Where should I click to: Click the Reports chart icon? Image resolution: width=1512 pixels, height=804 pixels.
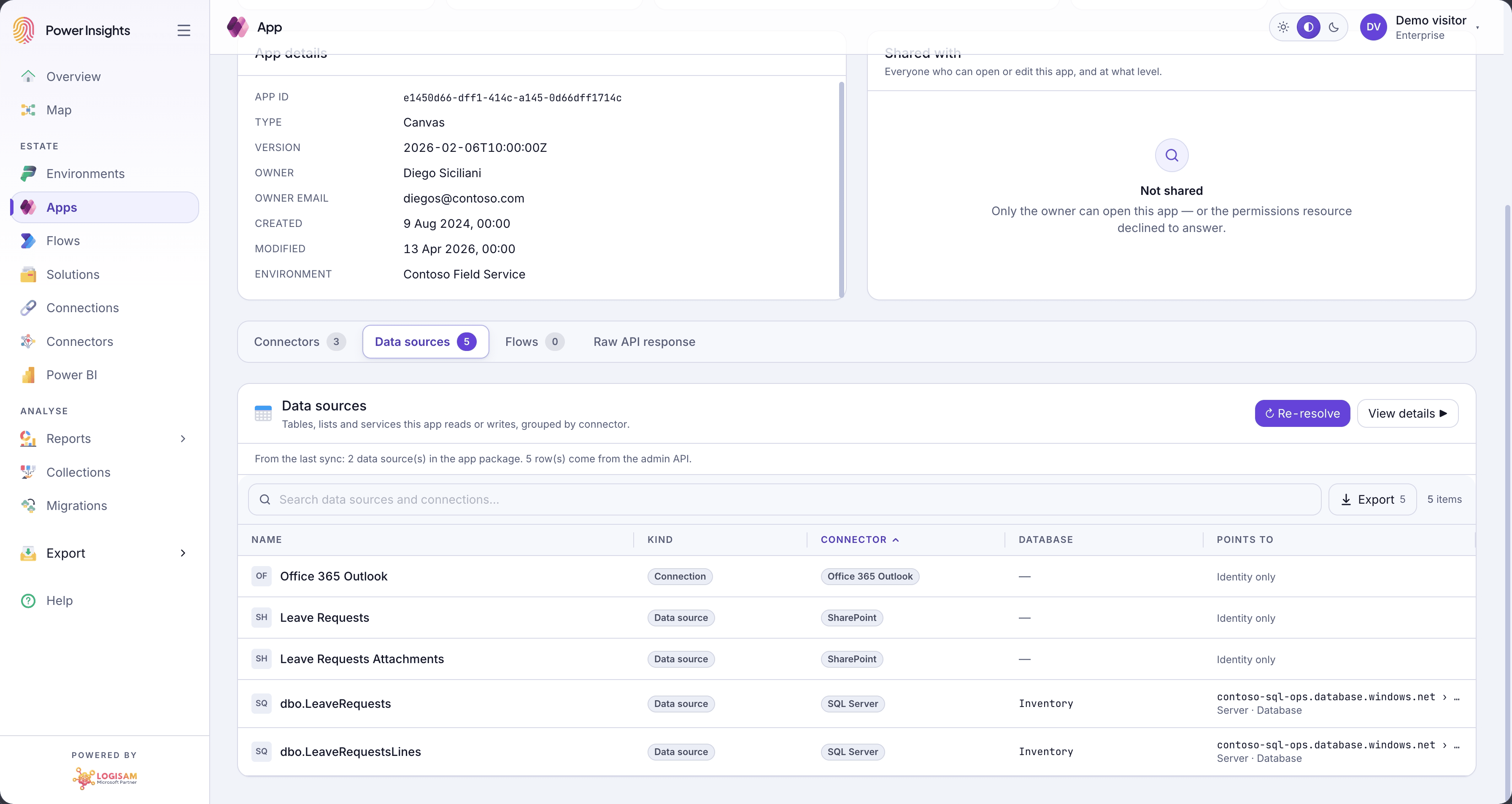(28, 438)
